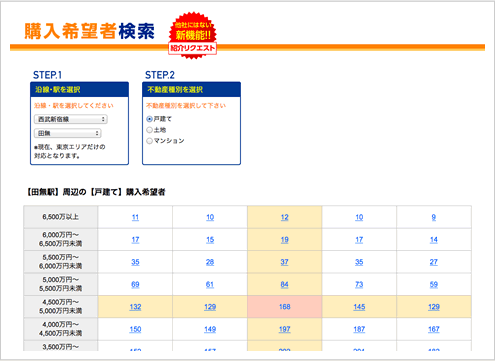The image size is (495, 361).
Task: Select the マンション radio button
Action: coord(149,141)
